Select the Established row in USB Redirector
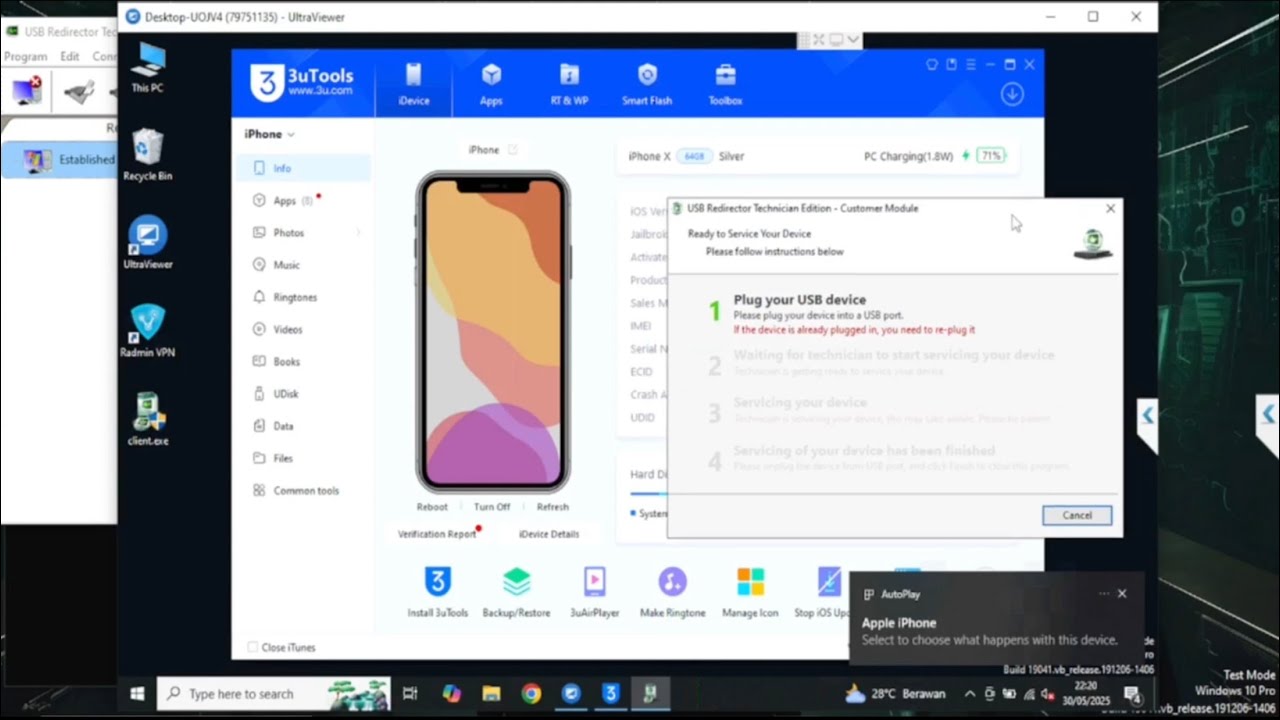This screenshot has width=1280, height=720. point(60,160)
